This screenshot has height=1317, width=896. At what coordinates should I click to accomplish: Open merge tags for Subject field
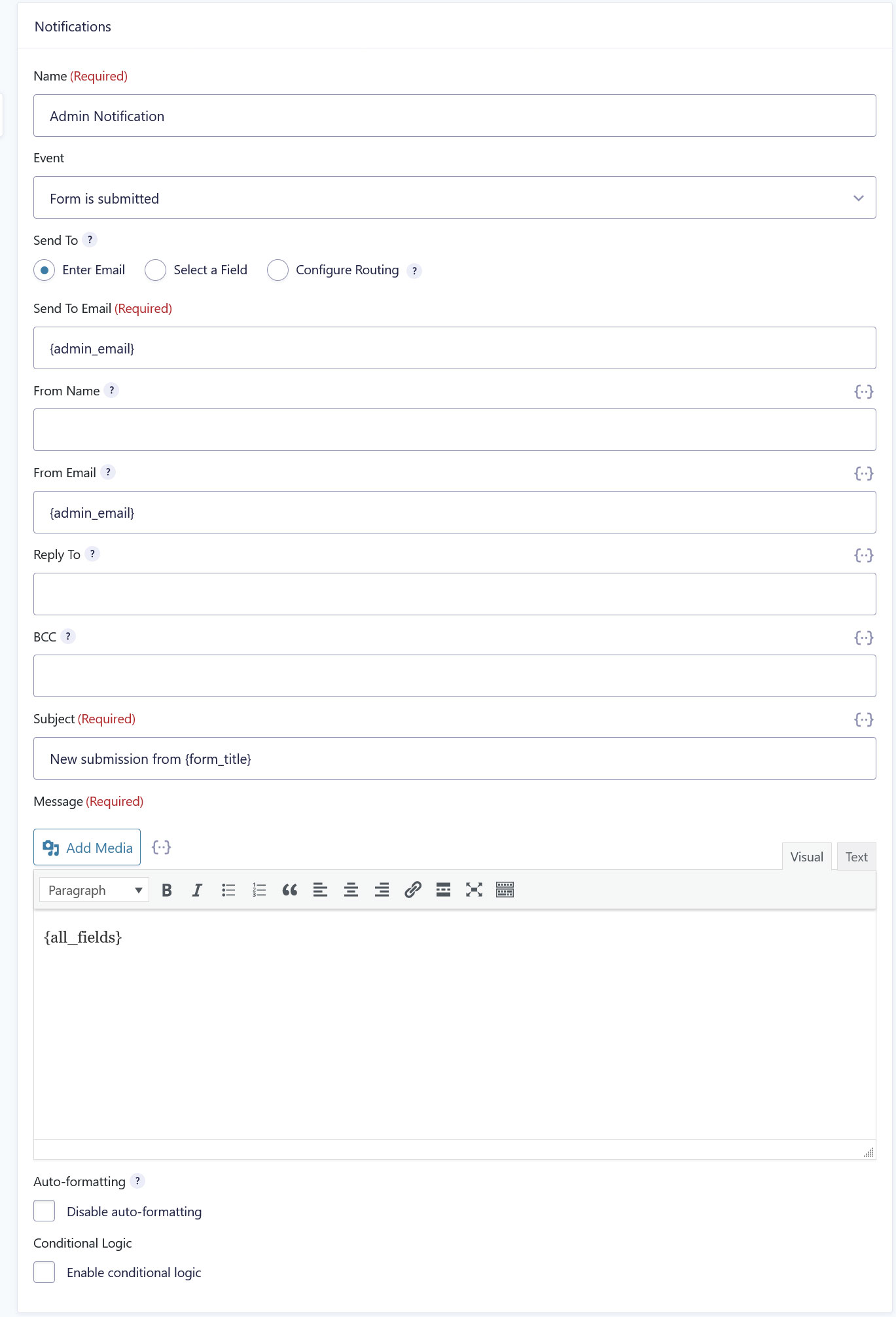[x=863, y=720]
